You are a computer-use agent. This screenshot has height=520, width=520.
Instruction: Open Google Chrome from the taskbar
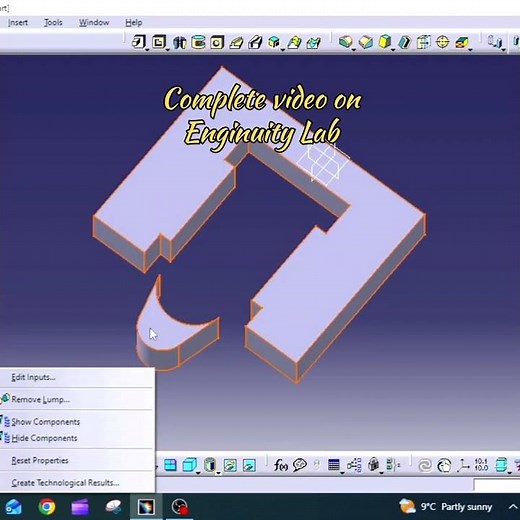(47, 507)
